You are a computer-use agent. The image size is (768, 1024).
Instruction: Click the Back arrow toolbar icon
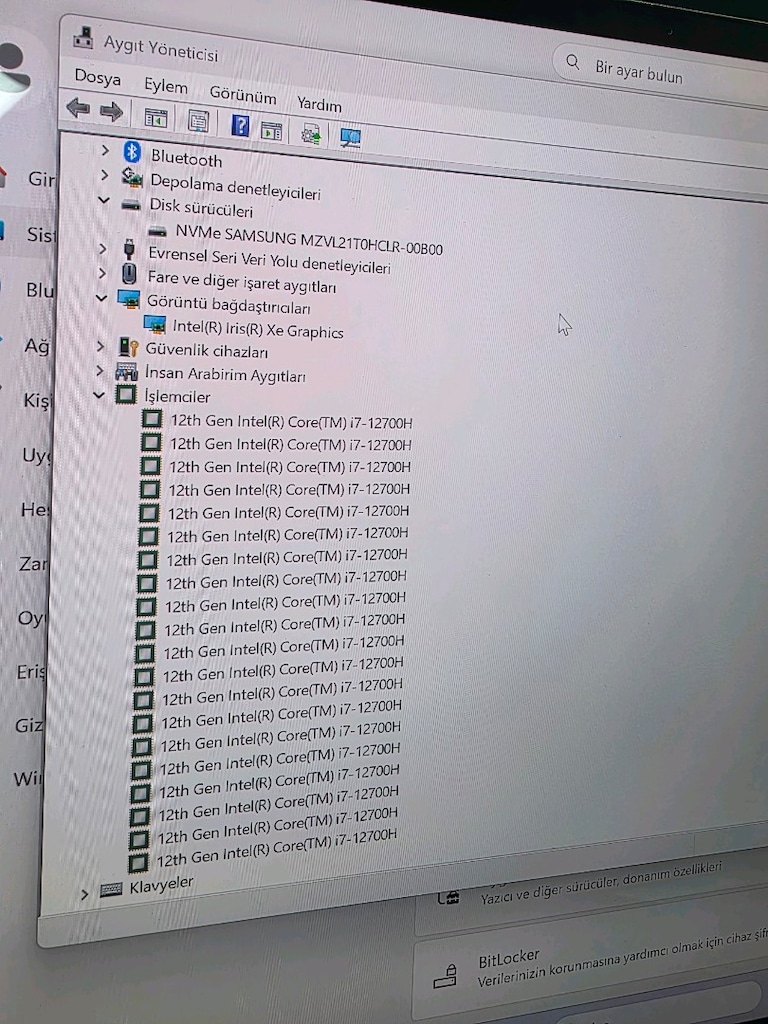click(x=78, y=108)
